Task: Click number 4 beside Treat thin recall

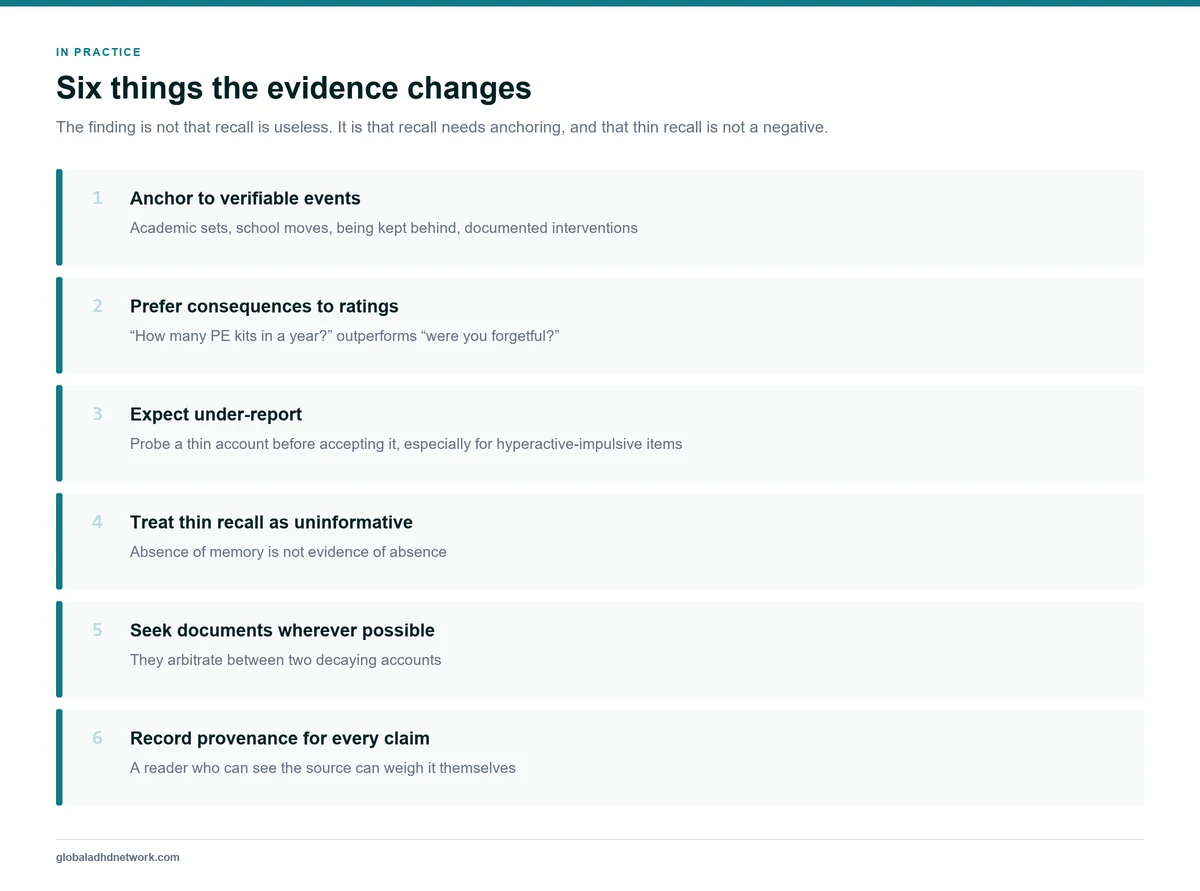Action: [x=97, y=522]
